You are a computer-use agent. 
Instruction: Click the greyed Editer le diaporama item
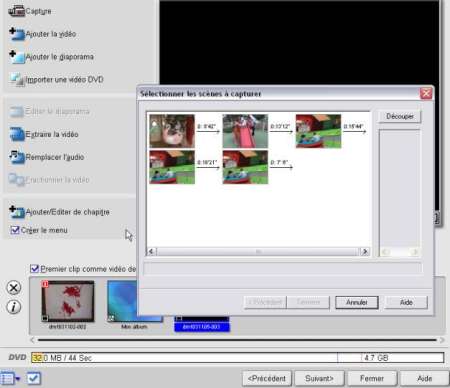tap(49, 111)
